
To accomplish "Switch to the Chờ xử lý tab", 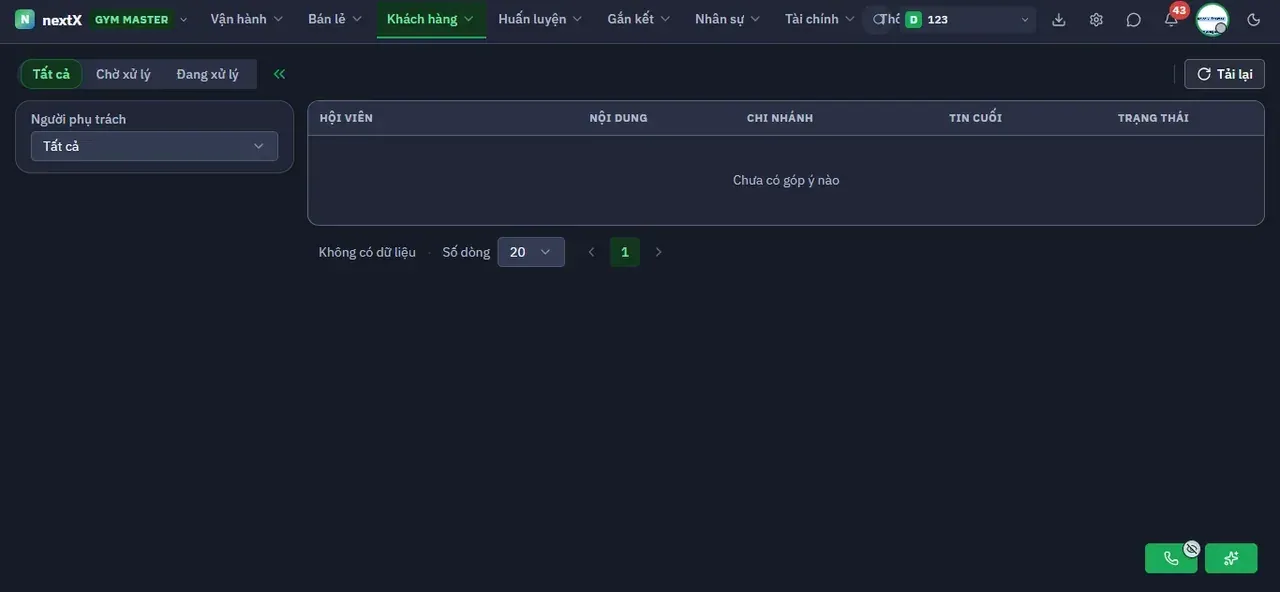I will click(123, 74).
